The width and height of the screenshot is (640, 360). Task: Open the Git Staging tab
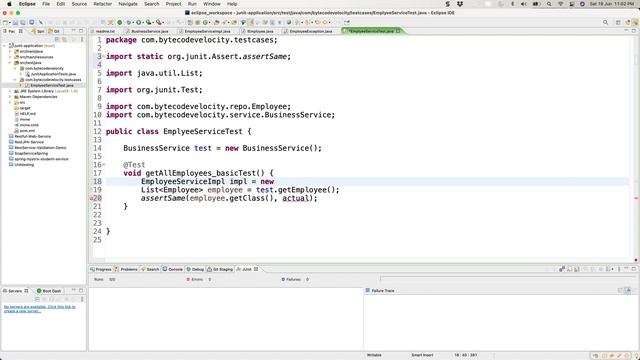pos(220,269)
